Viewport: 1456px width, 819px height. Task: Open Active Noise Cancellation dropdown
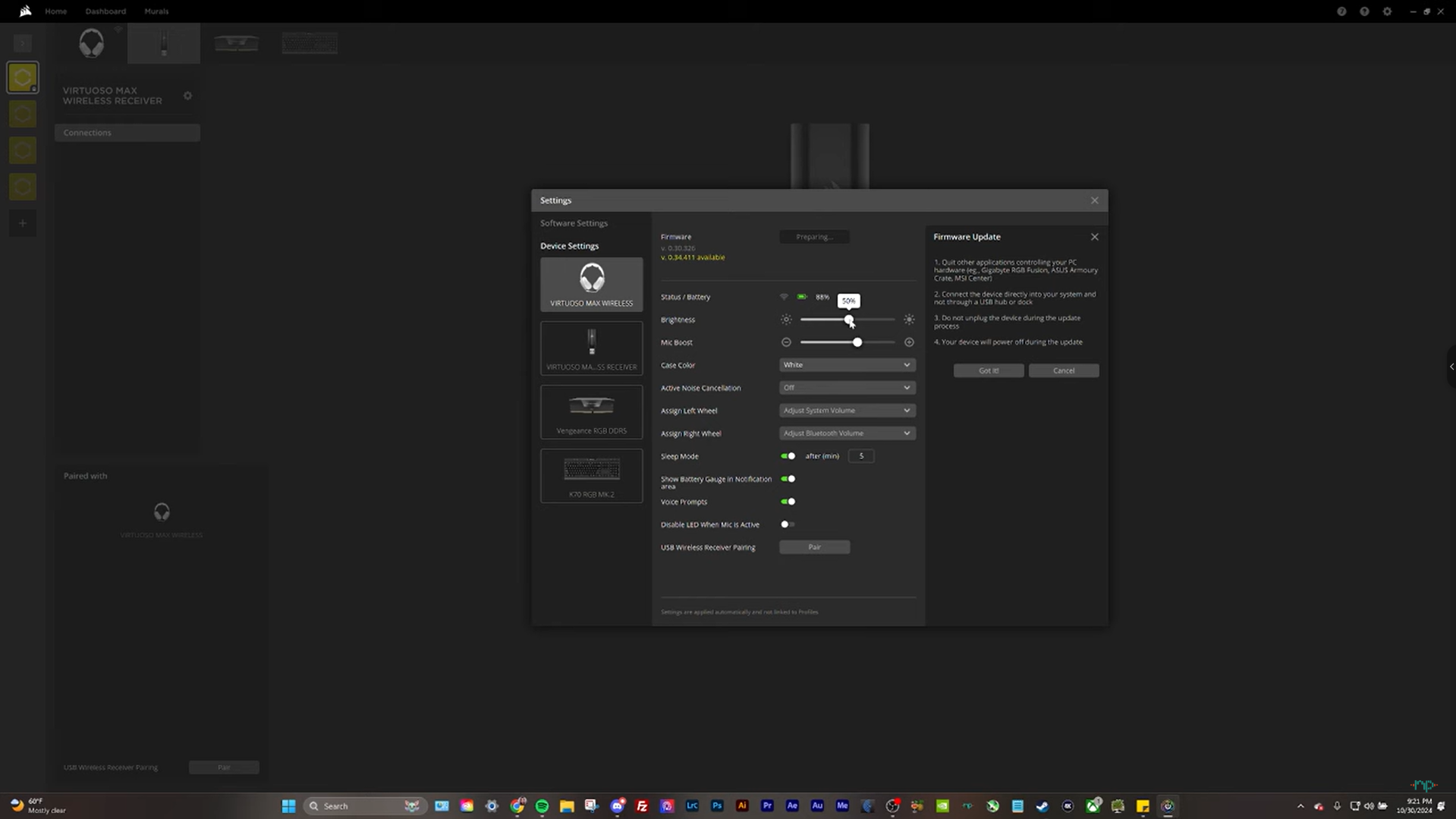click(847, 388)
